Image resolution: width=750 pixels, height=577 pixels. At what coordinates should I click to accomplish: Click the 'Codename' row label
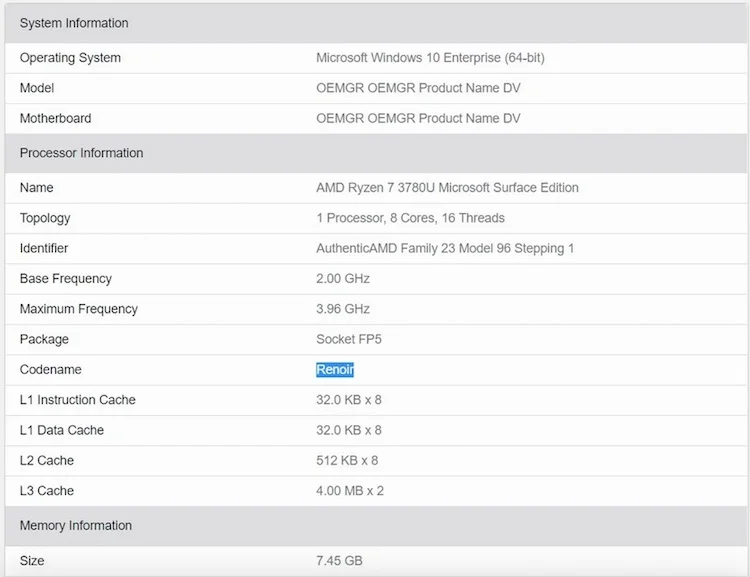[51, 369]
